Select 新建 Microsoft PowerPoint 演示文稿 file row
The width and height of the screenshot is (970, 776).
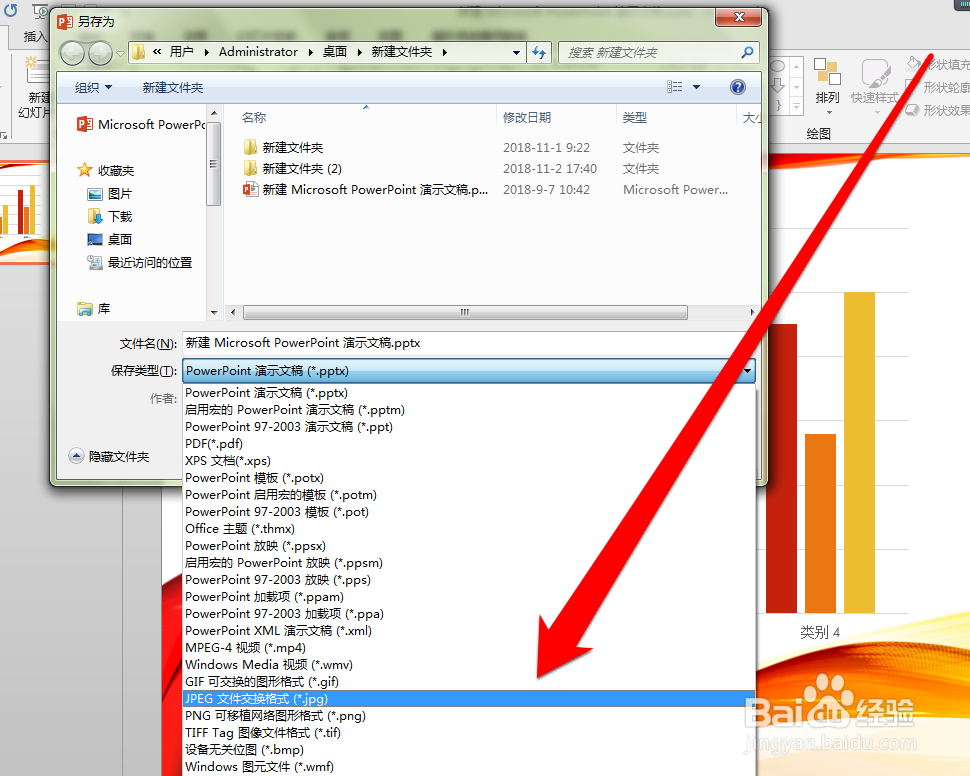366,189
